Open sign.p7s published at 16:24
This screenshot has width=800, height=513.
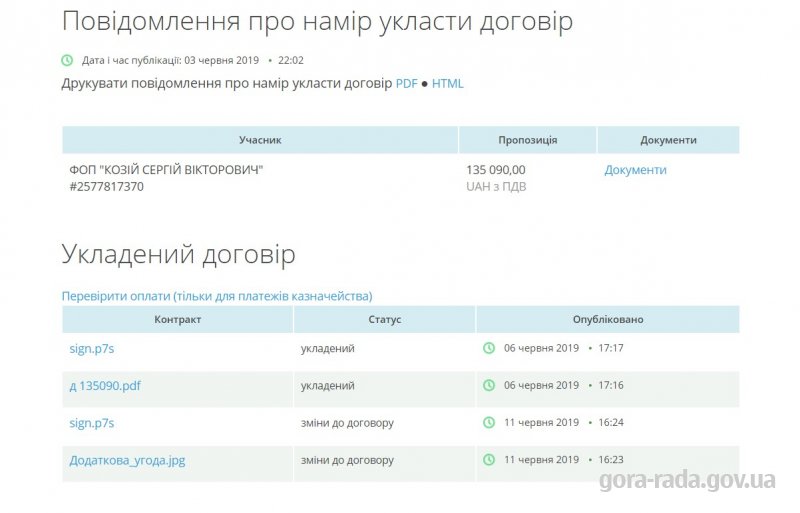(92, 423)
